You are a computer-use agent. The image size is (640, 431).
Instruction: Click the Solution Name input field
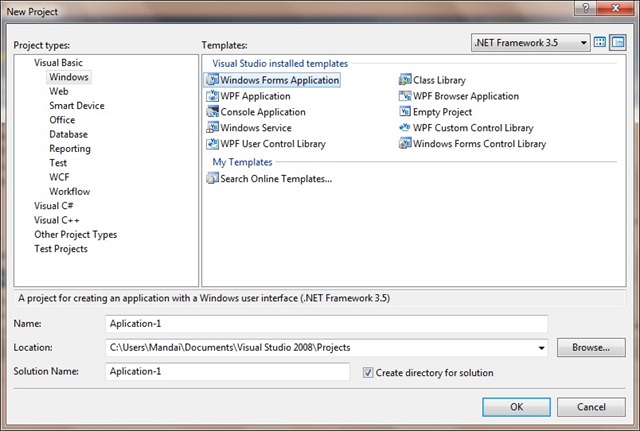coord(227,371)
